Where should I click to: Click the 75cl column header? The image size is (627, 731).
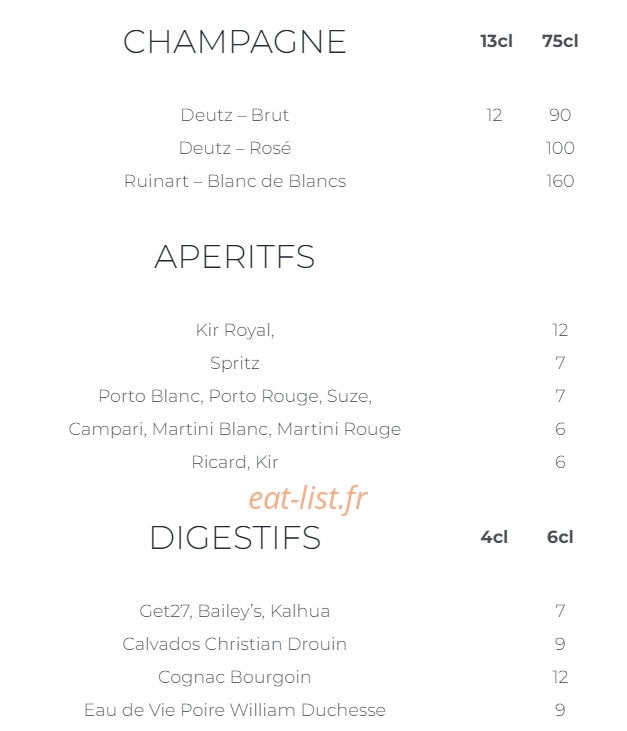coord(560,41)
